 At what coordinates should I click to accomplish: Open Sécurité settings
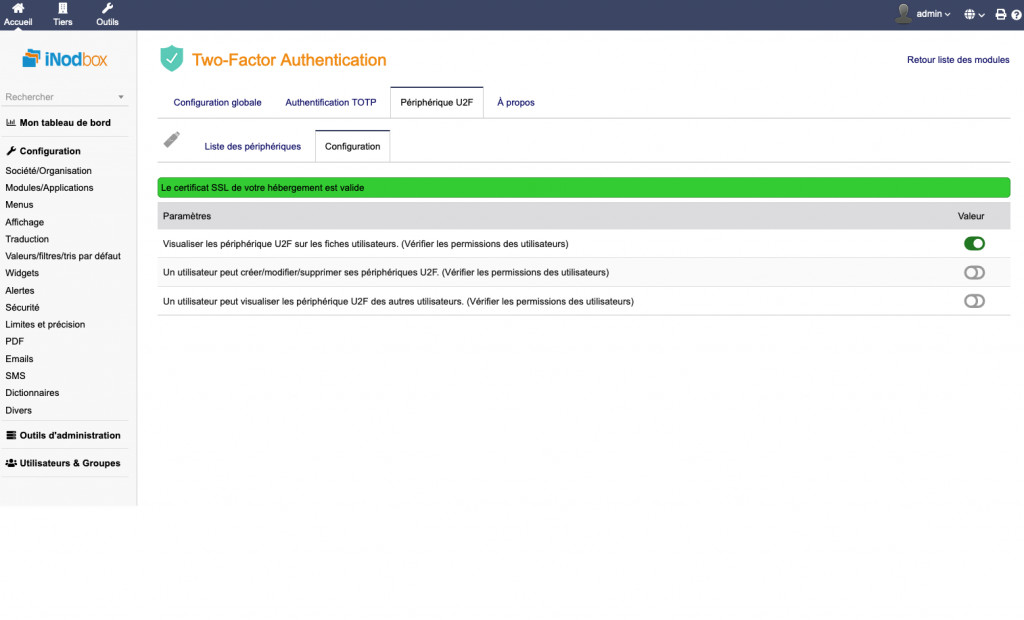[x=22, y=308]
